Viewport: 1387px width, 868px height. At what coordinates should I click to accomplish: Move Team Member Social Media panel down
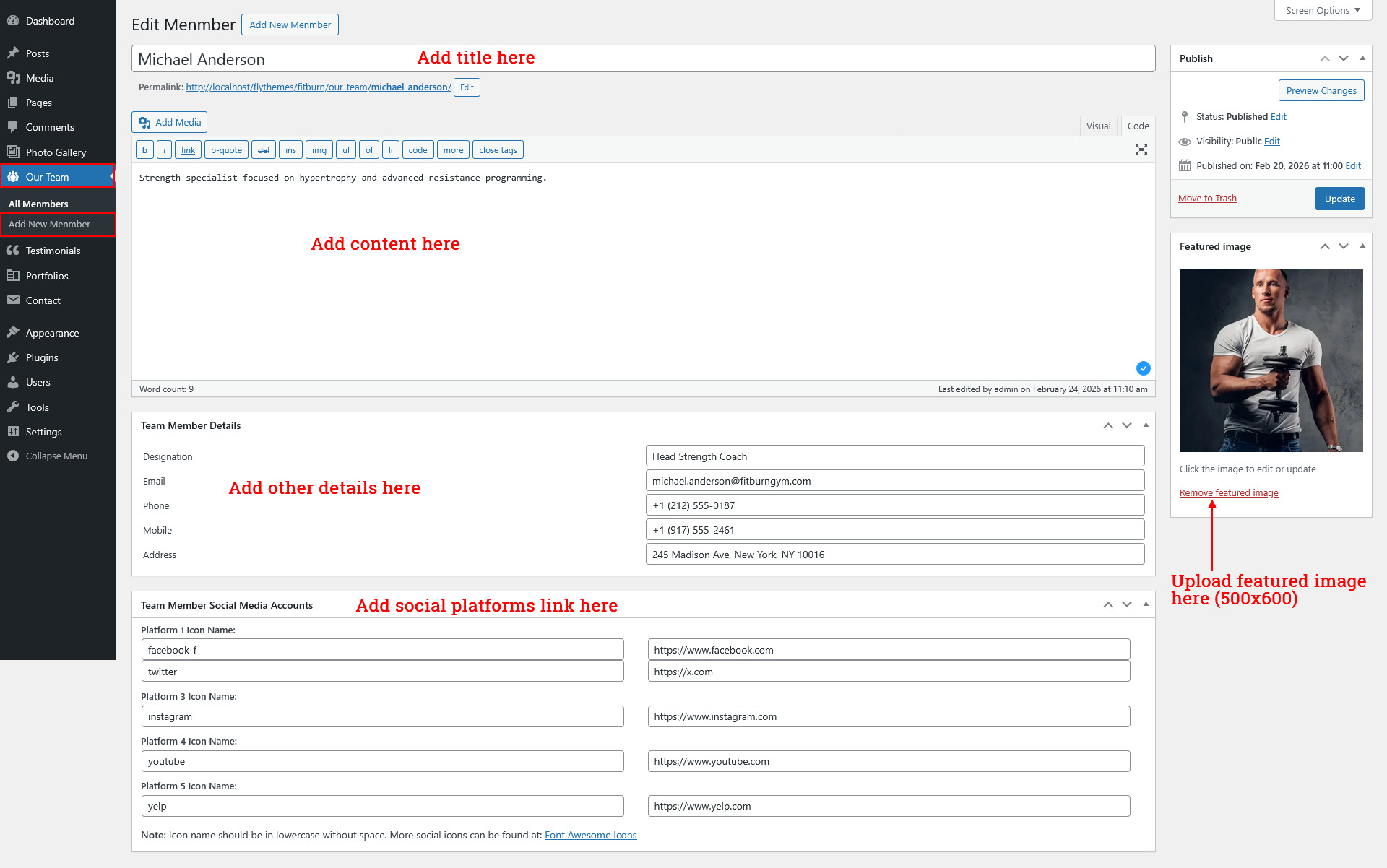coord(1127,605)
